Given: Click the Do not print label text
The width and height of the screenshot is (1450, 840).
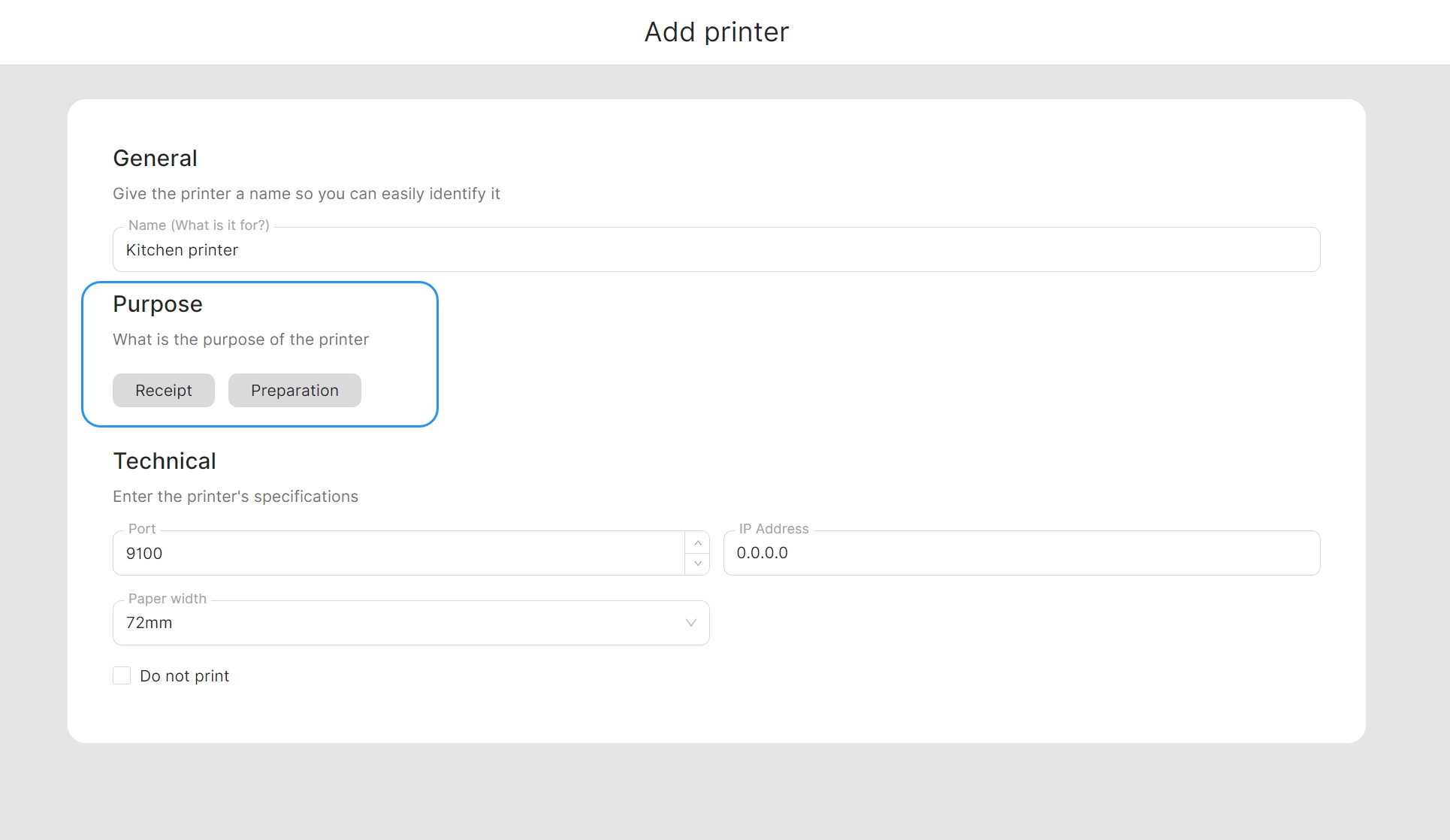Looking at the screenshot, I should coord(184,676).
